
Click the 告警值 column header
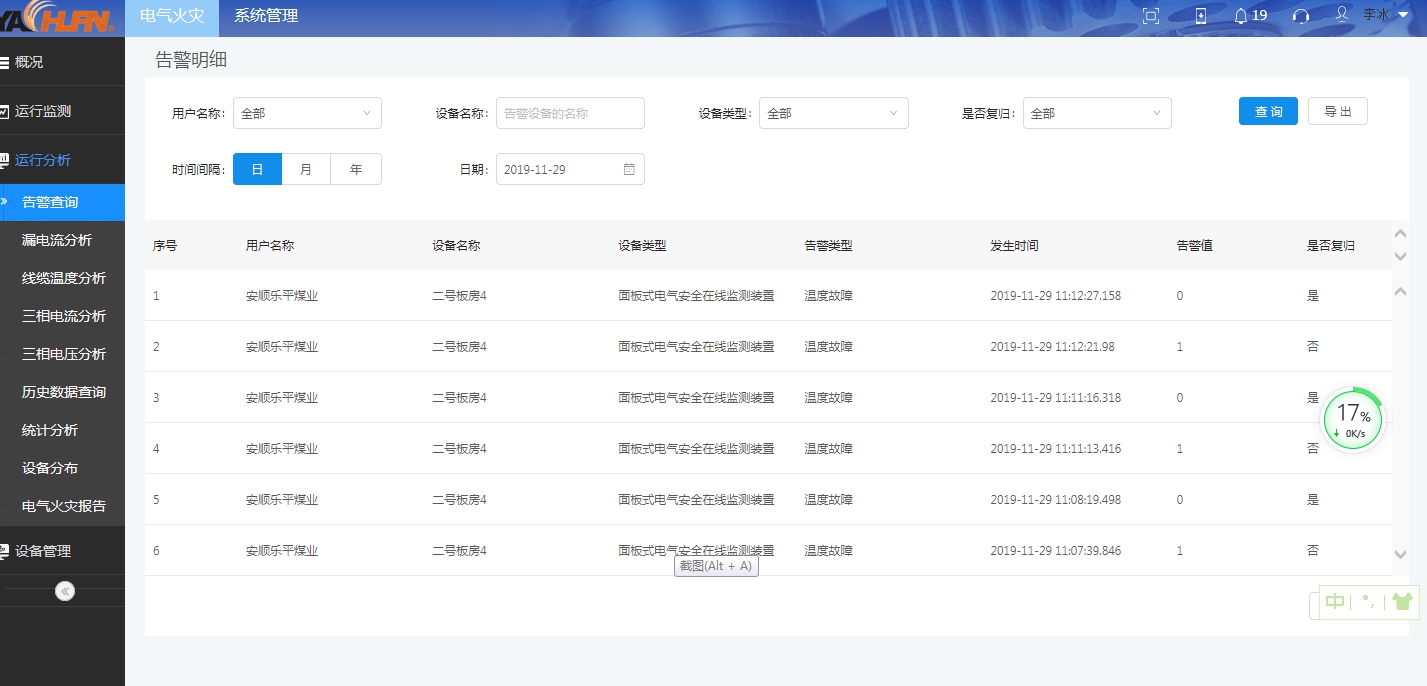1195,245
